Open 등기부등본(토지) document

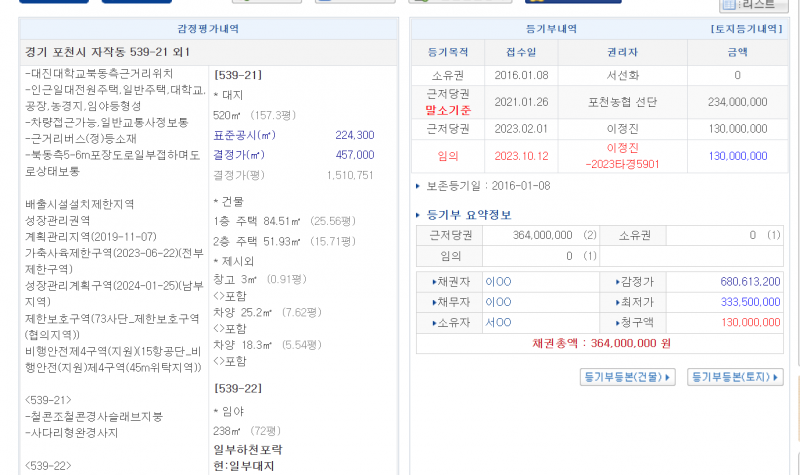[x=736, y=377]
